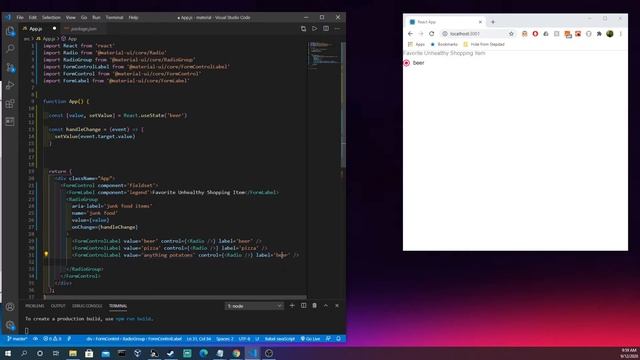Switch to PROBLEMS panel tab
Screen dimensions: 640x360
click(x=35, y=306)
